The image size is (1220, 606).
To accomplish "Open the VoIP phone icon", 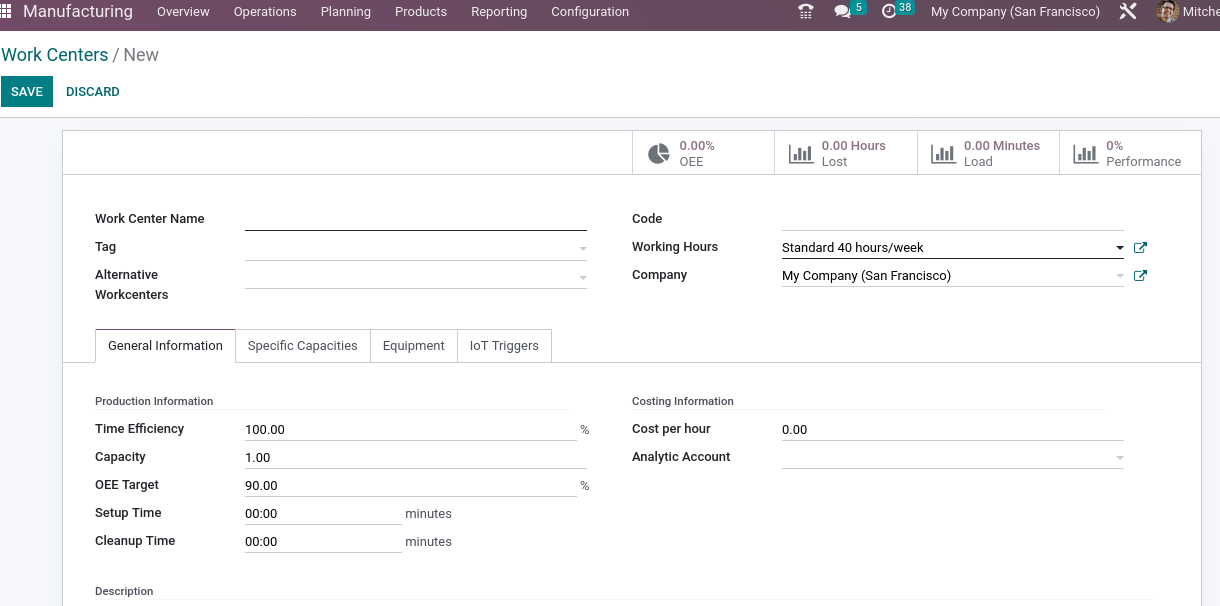I will [x=806, y=12].
